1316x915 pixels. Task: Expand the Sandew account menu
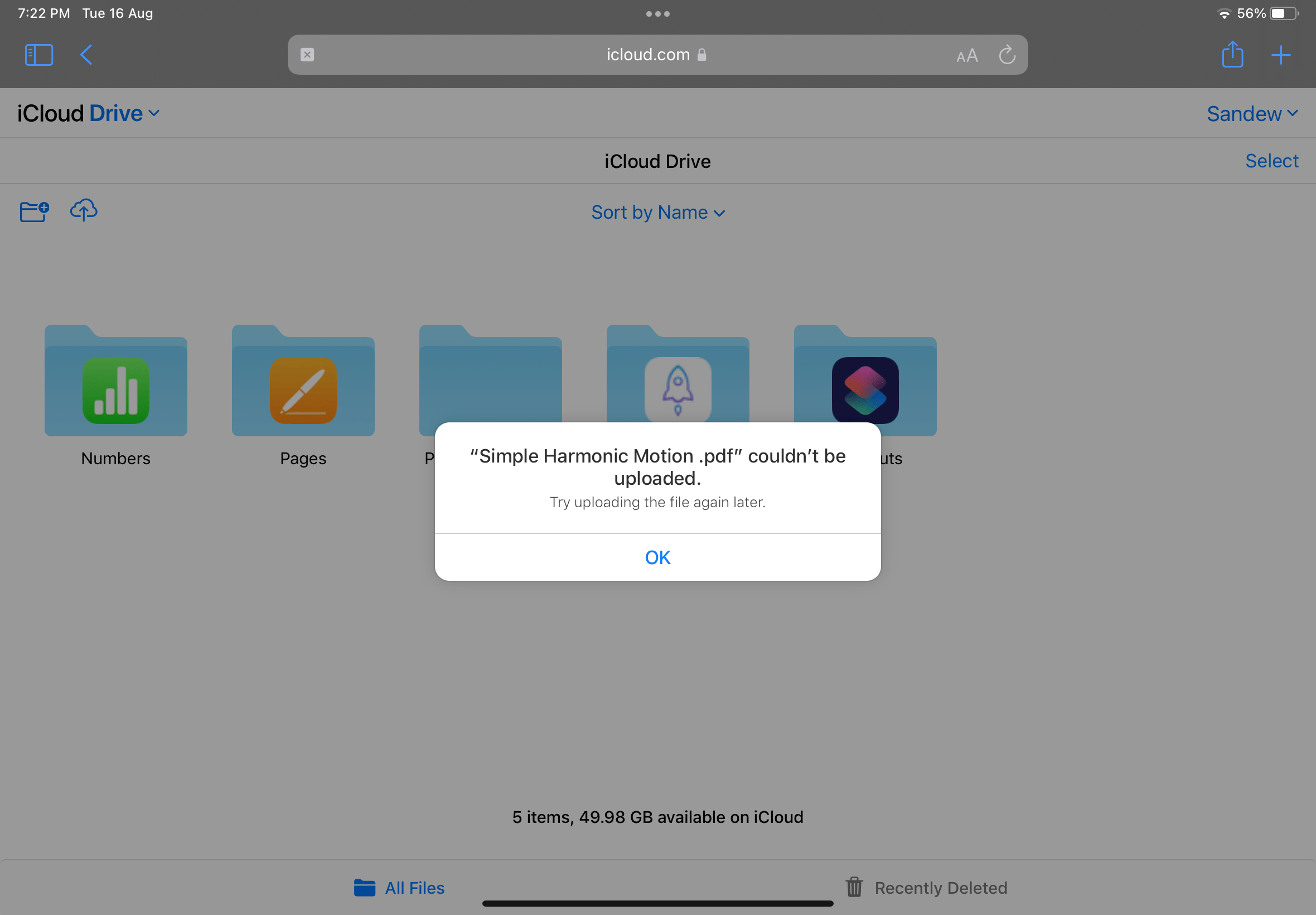coord(1252,113)
